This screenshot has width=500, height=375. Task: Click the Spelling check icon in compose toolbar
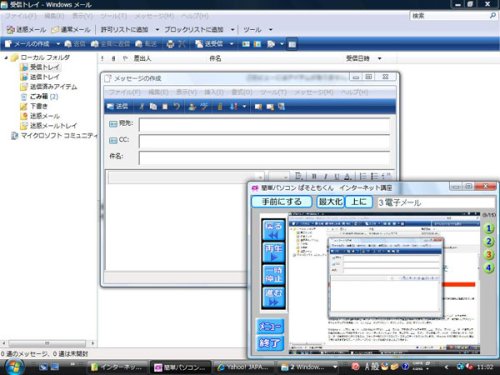click(x=204, y=106)
